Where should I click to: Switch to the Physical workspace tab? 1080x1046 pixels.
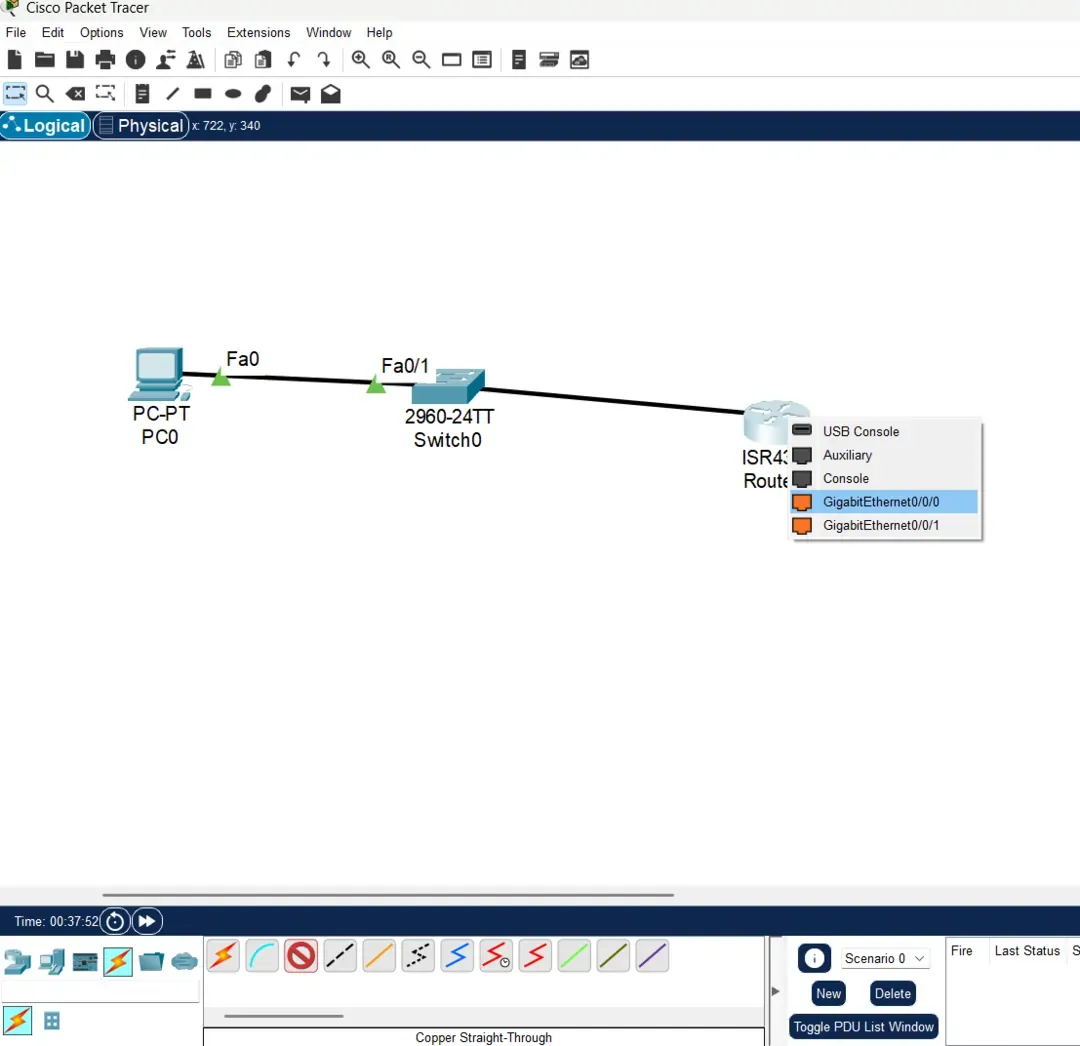point(141,125)
